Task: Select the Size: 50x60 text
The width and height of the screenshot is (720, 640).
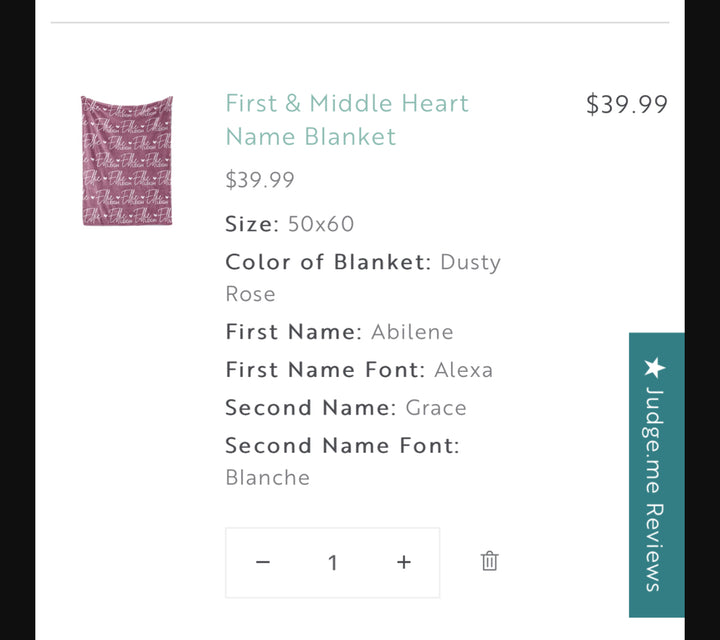Action: pyautogui.click(x=290, y=224)
